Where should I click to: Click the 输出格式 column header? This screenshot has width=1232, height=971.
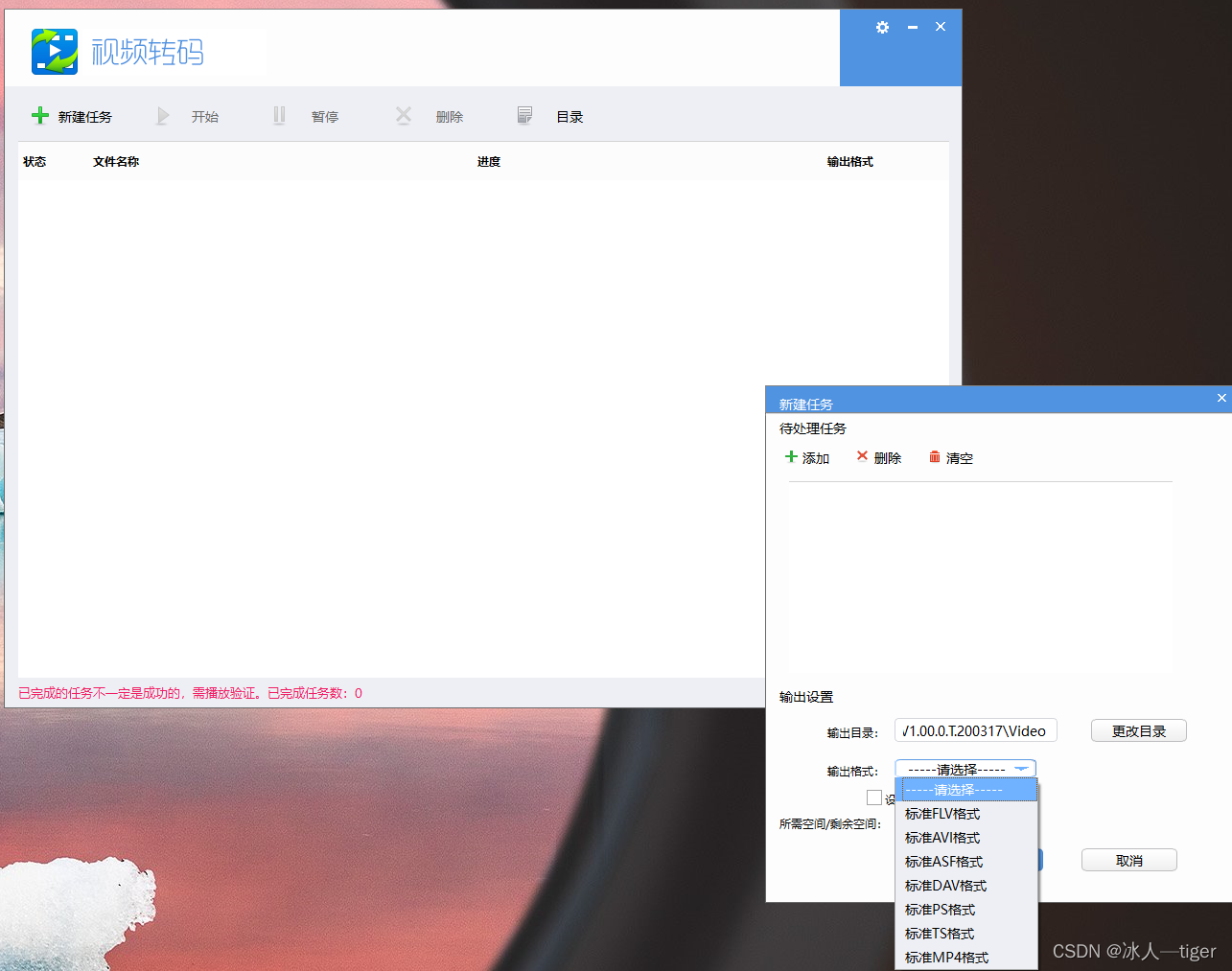pyautogui.click(x=850, y=162)
